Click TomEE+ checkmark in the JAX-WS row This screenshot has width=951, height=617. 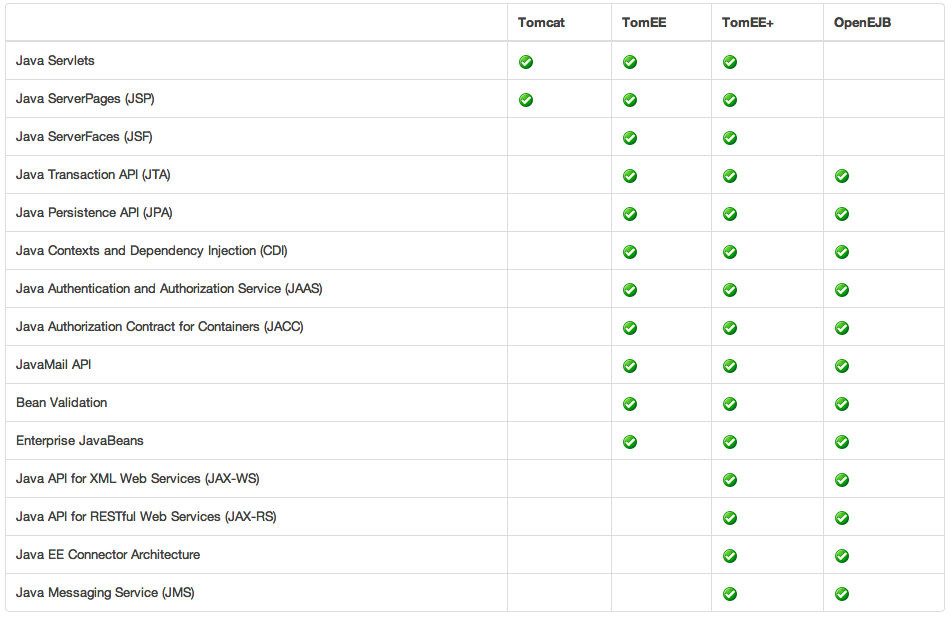point(730,480)
